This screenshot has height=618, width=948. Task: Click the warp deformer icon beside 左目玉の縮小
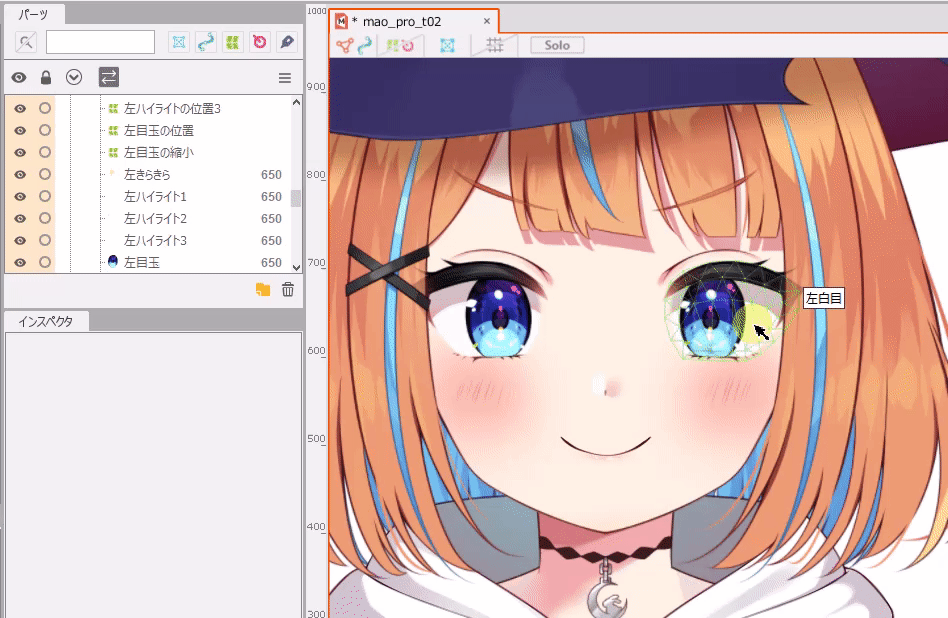pyautogui.click(x=113, y=152)
